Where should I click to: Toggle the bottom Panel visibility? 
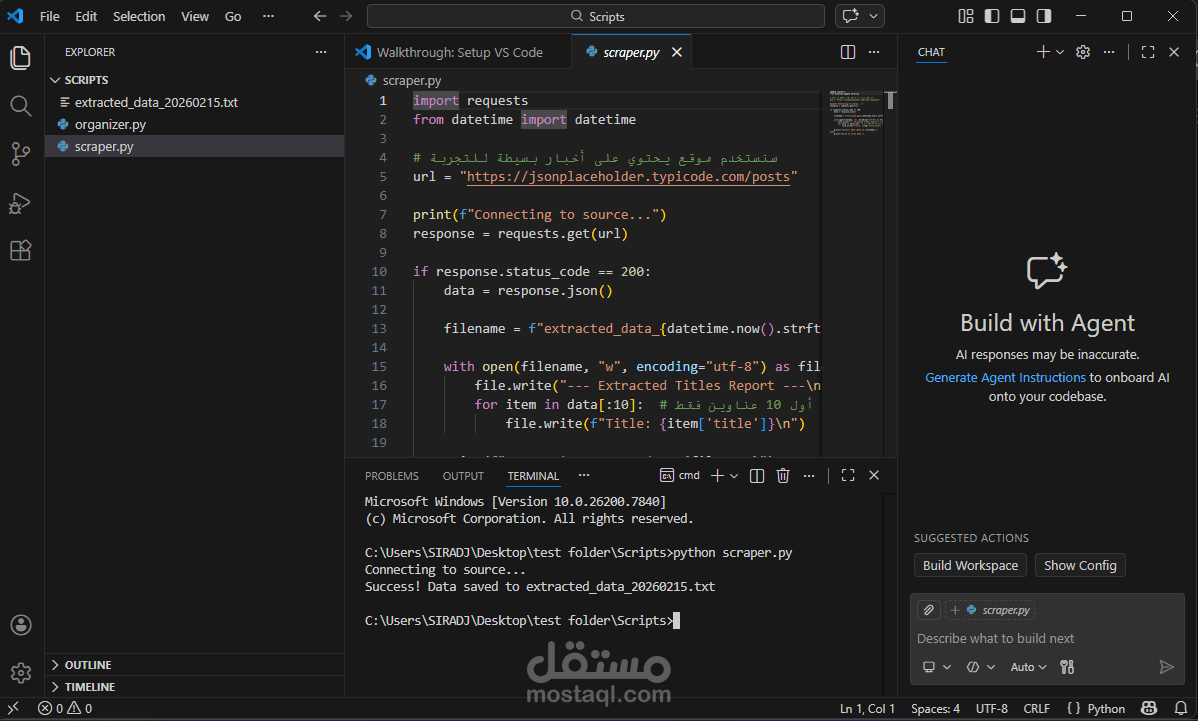point(1018,16)
